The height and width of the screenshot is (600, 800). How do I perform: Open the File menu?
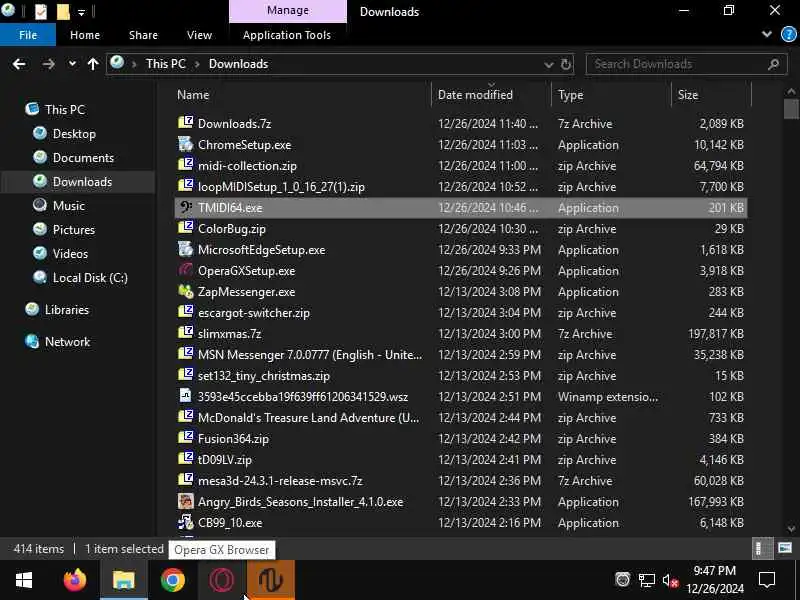tap(28, 35)
